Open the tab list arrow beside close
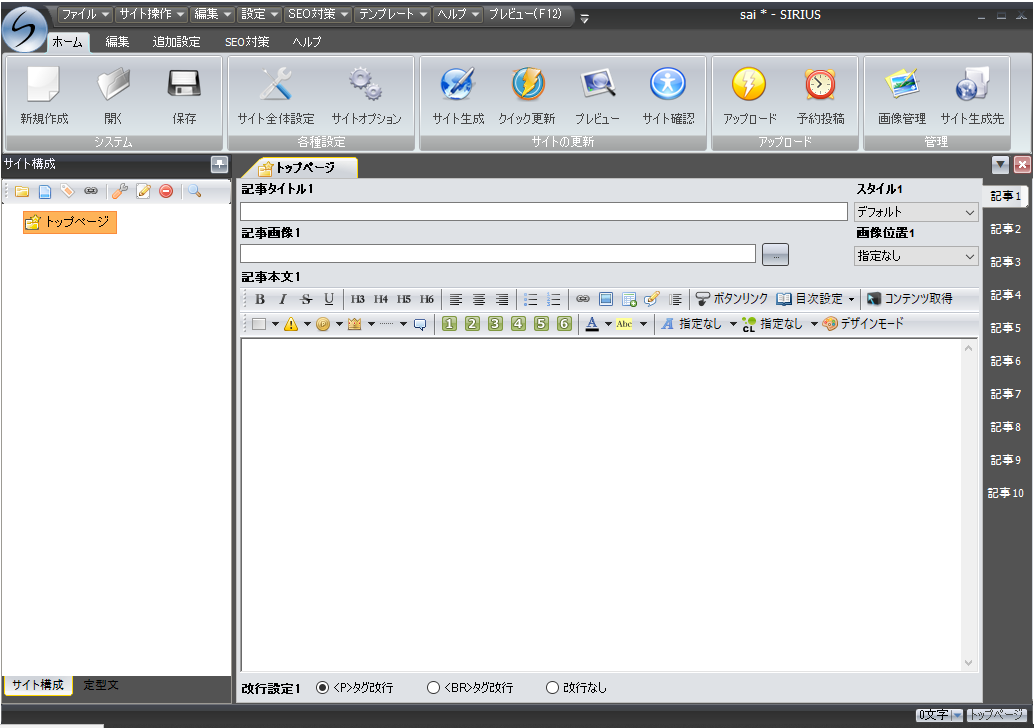 coord(1000,165)
